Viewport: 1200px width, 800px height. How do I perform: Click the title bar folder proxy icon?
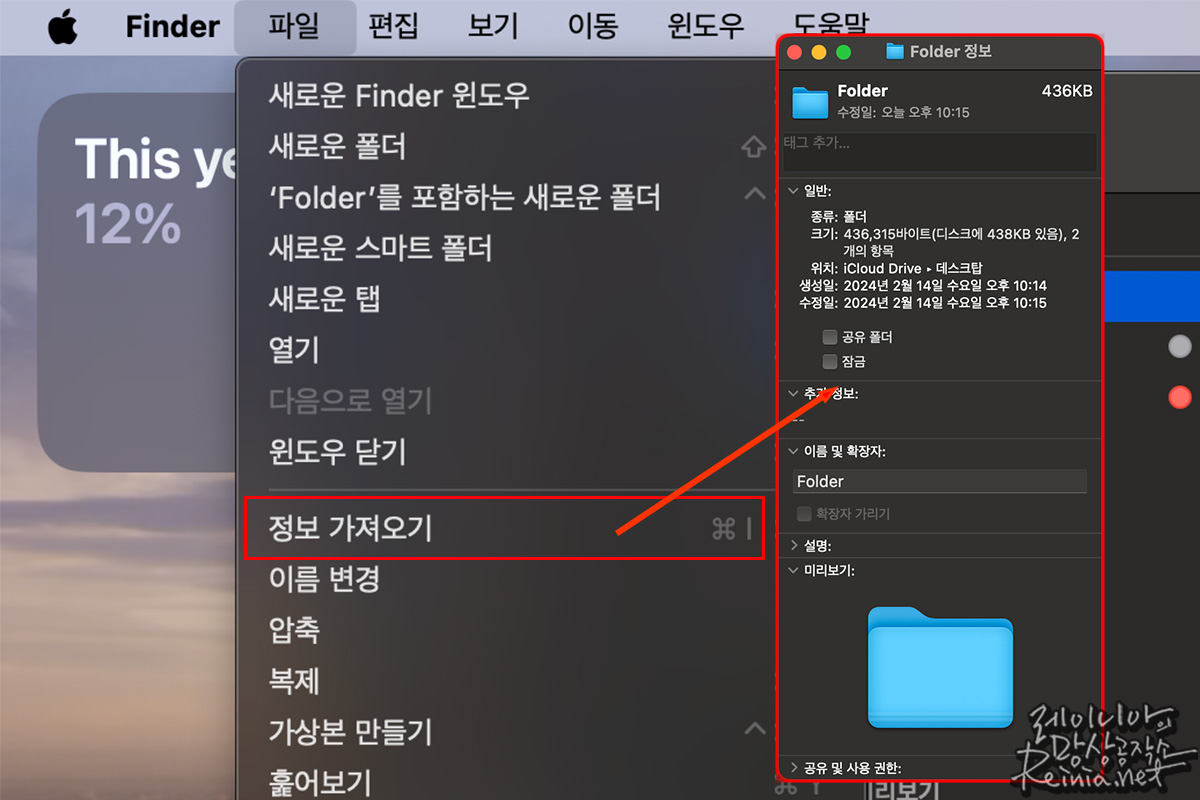click(894, 52)
